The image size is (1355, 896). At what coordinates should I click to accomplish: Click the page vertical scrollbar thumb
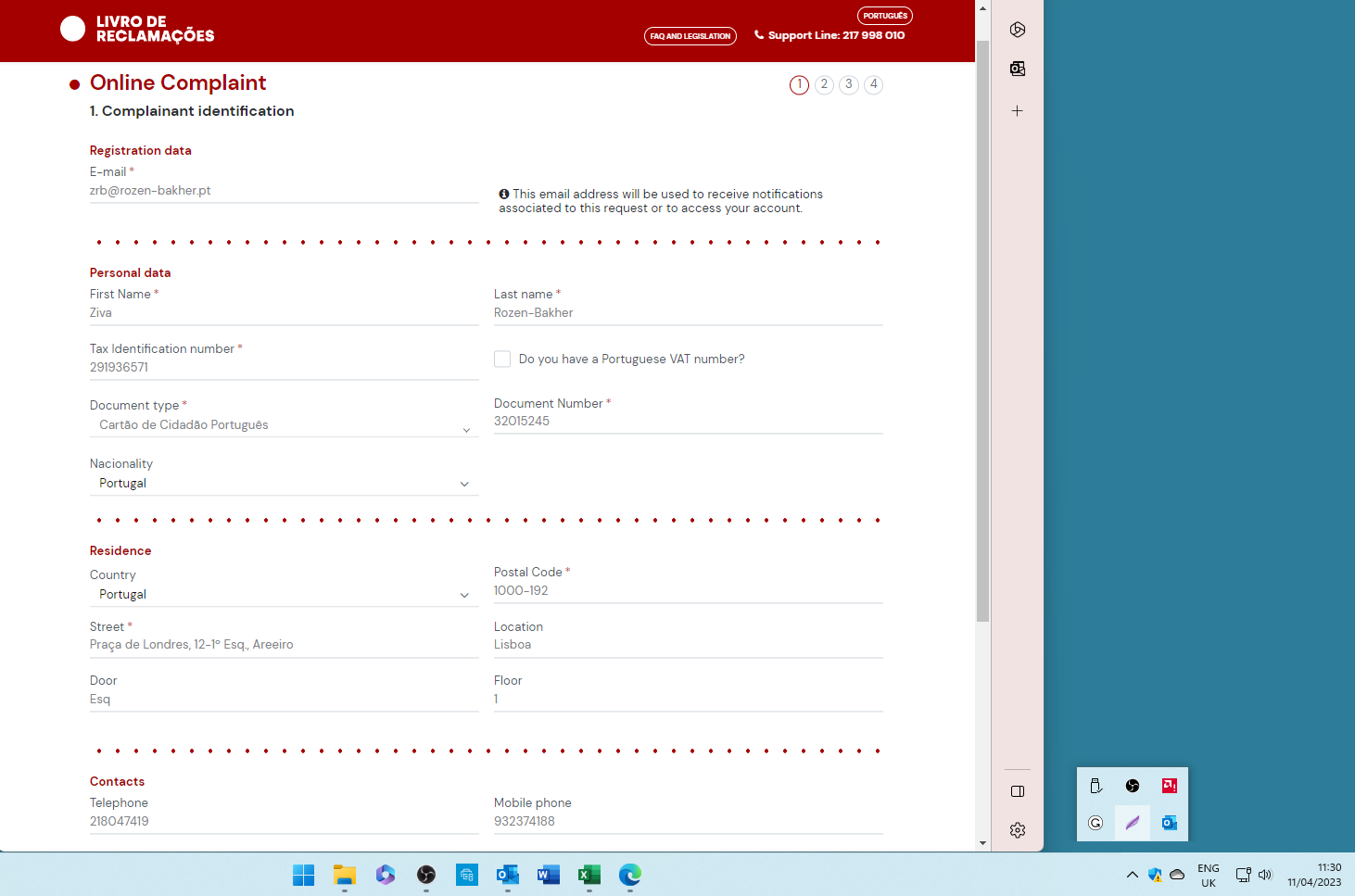982,331
